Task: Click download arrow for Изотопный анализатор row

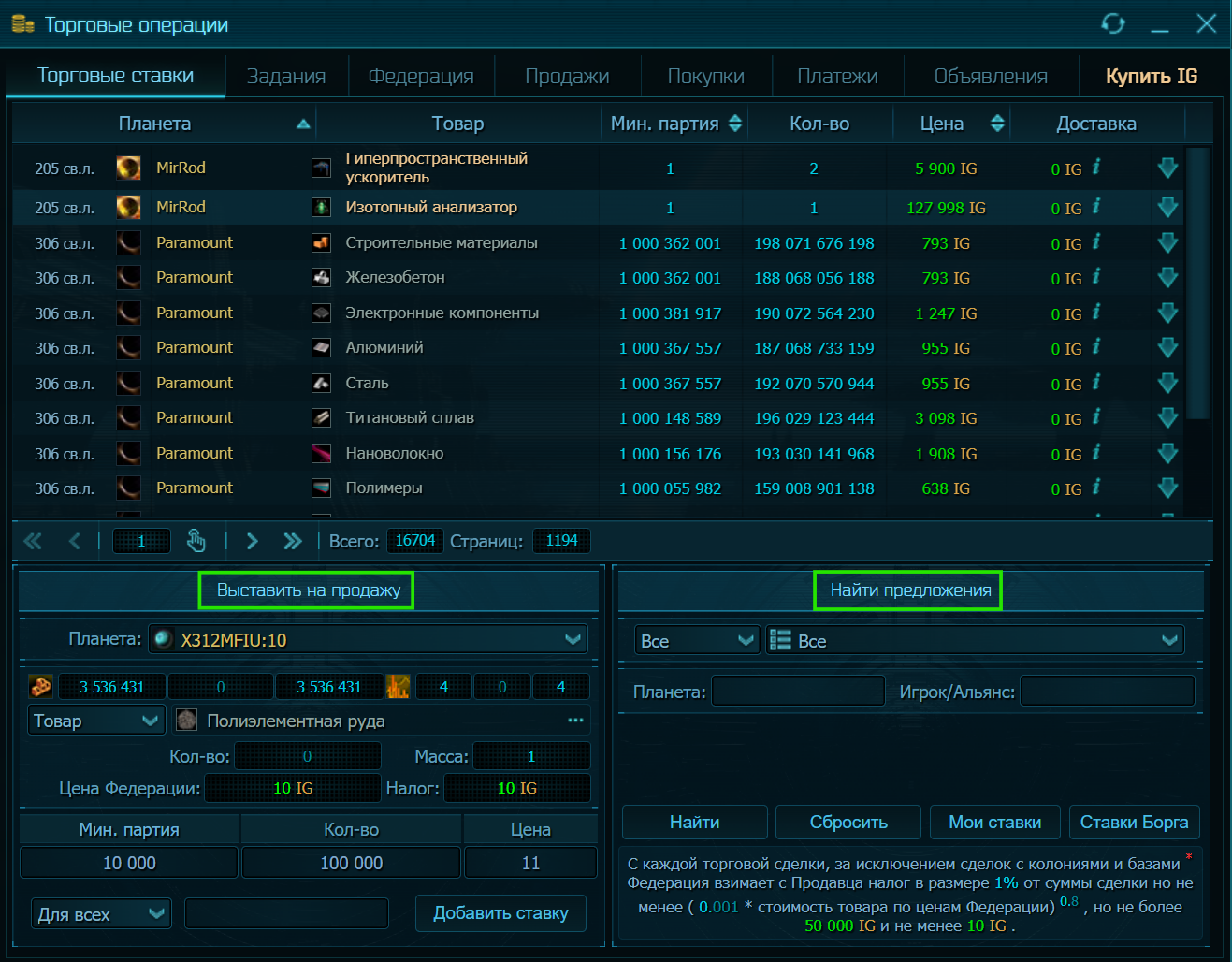Action: (x=1167, y=208)
